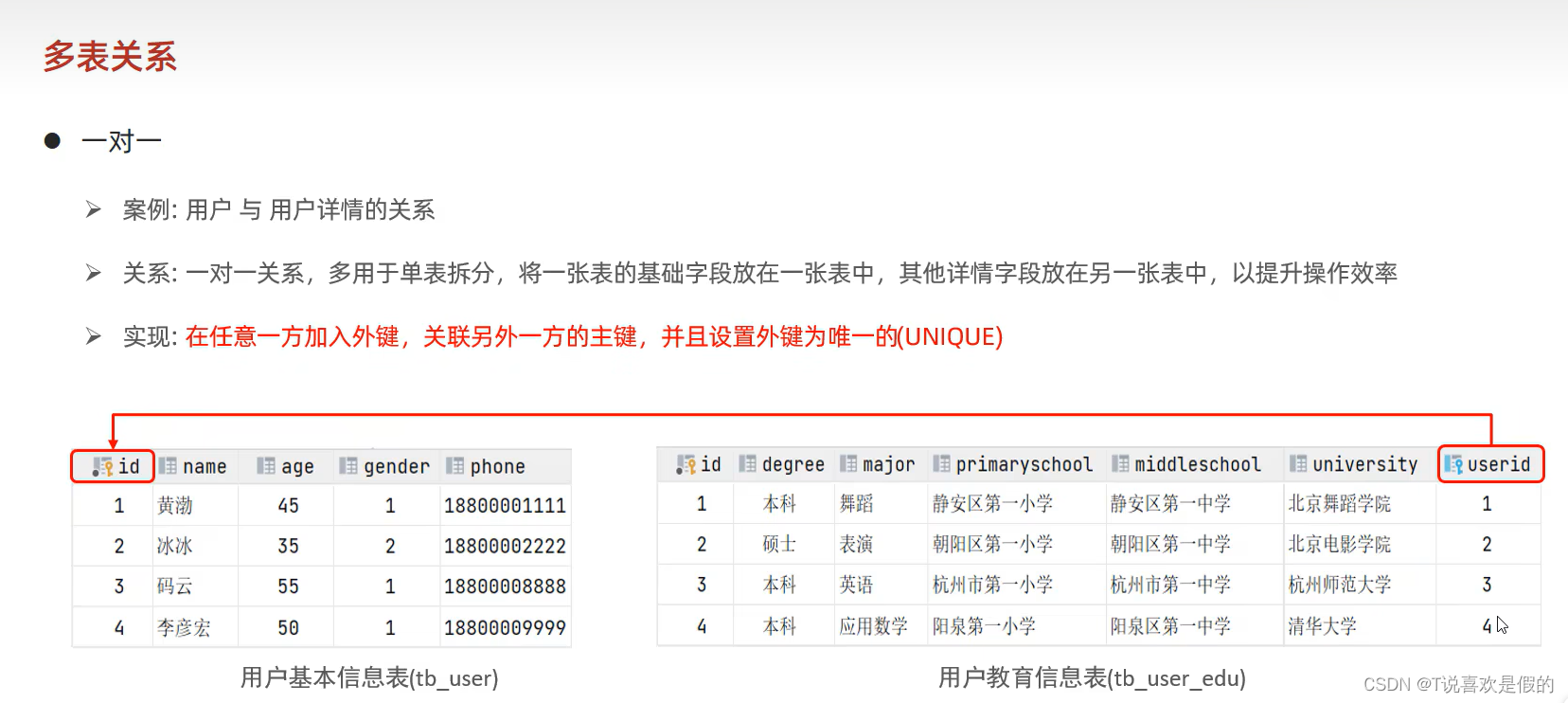Click the column icon beside degree header
1568x703 pixels.
[747, 464]
